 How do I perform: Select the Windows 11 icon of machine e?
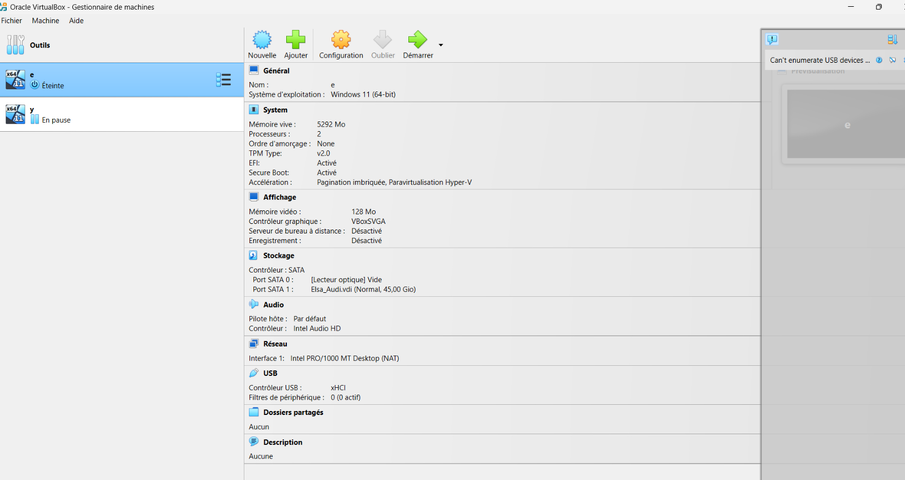16,80
